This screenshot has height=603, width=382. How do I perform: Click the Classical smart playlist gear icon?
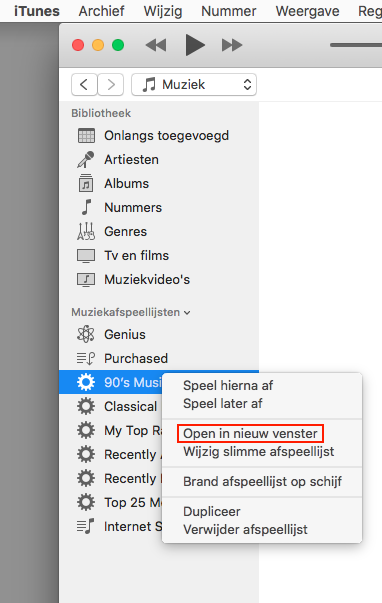click(x=86, y=406)
